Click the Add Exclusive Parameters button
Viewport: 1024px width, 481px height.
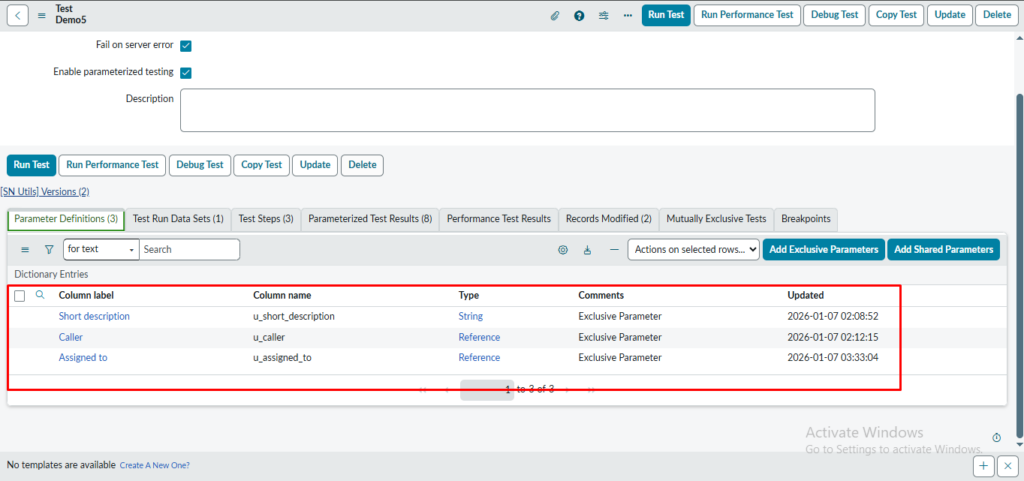click(x=823, y=250)
